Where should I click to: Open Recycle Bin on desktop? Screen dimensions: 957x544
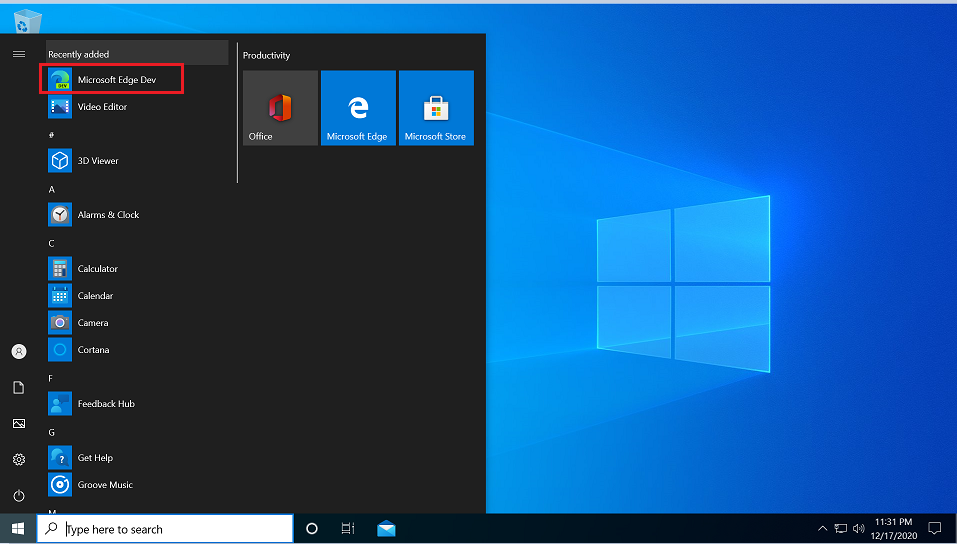[x=27, y=20]
